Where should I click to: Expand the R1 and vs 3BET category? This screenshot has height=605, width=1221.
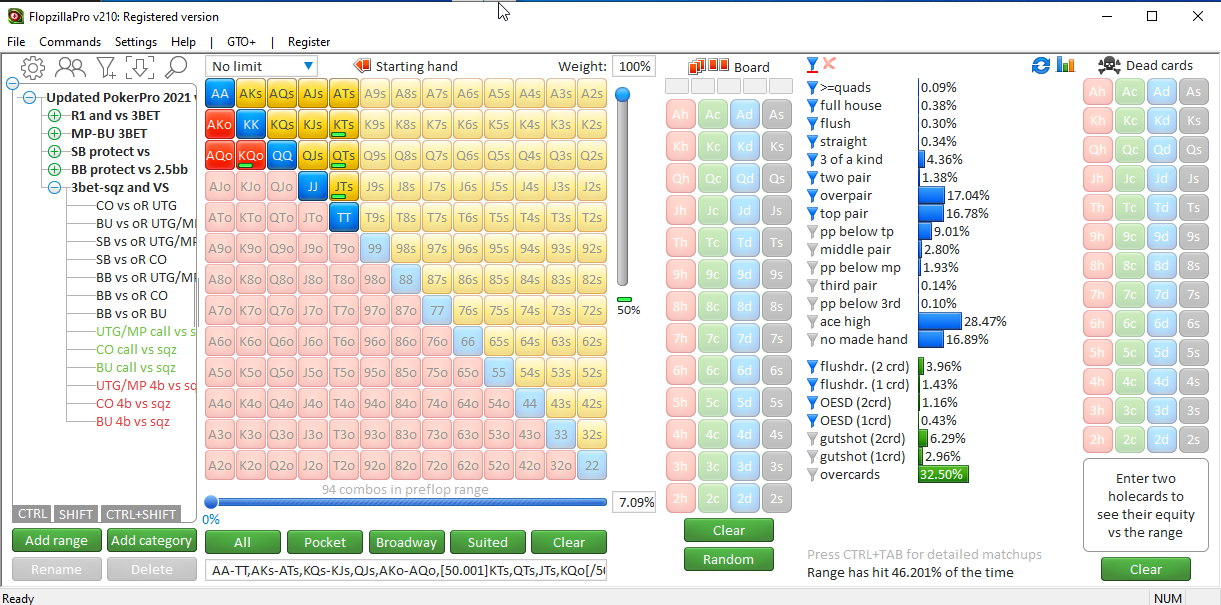coord(54,116)
